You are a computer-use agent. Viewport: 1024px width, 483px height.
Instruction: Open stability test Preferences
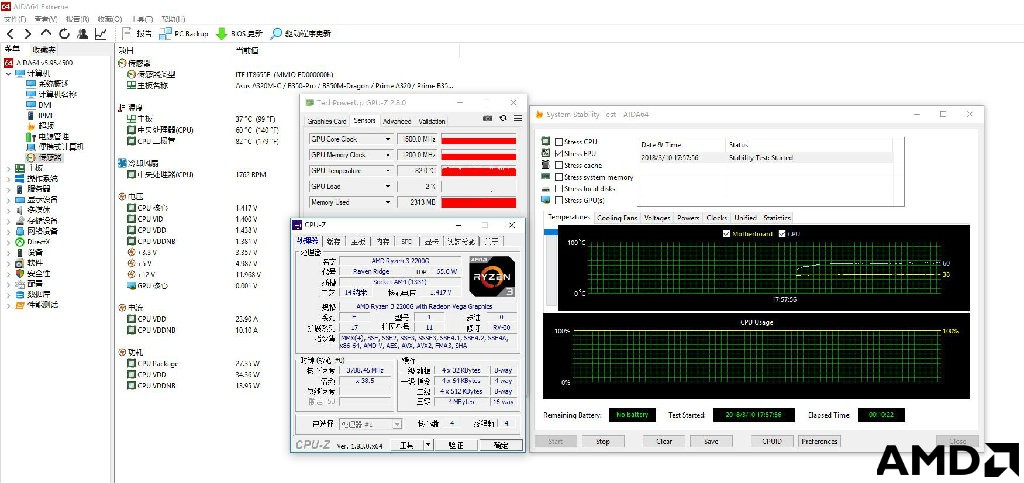tap(820, 441)
